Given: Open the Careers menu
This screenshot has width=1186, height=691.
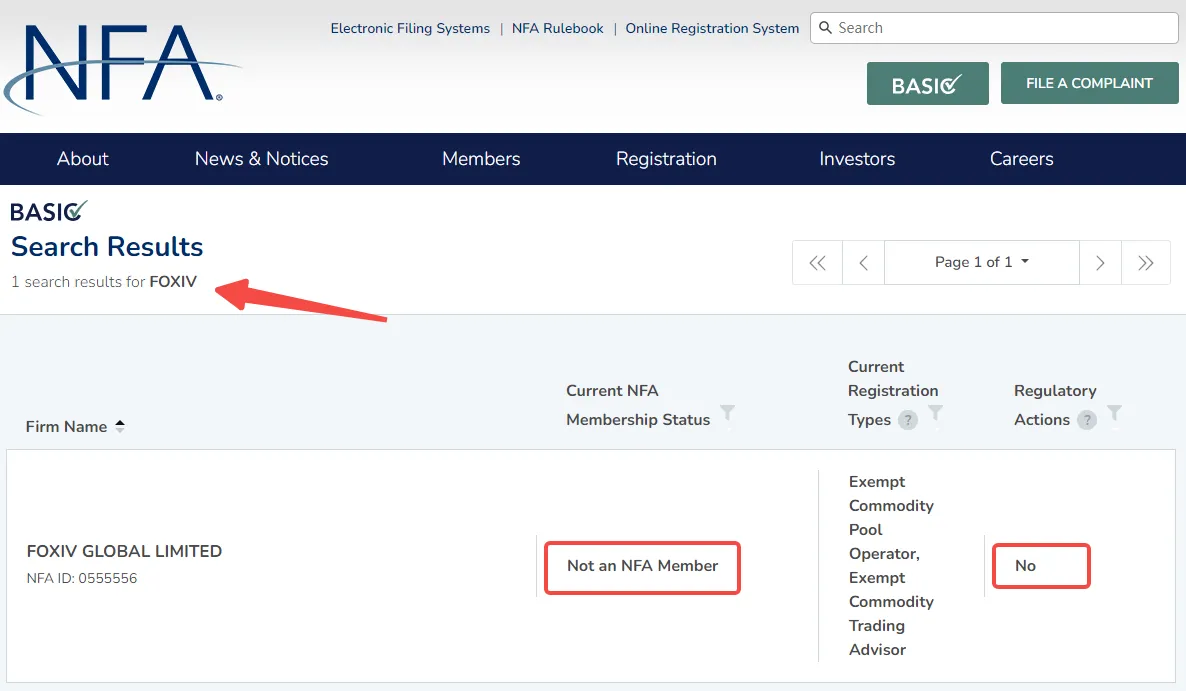Looking at the screenshot, I should (x=1021, y=159).
